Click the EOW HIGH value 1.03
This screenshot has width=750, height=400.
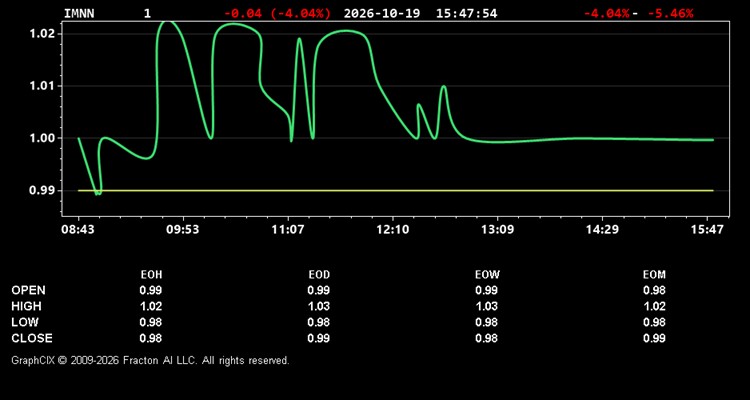tap(486, 306)
